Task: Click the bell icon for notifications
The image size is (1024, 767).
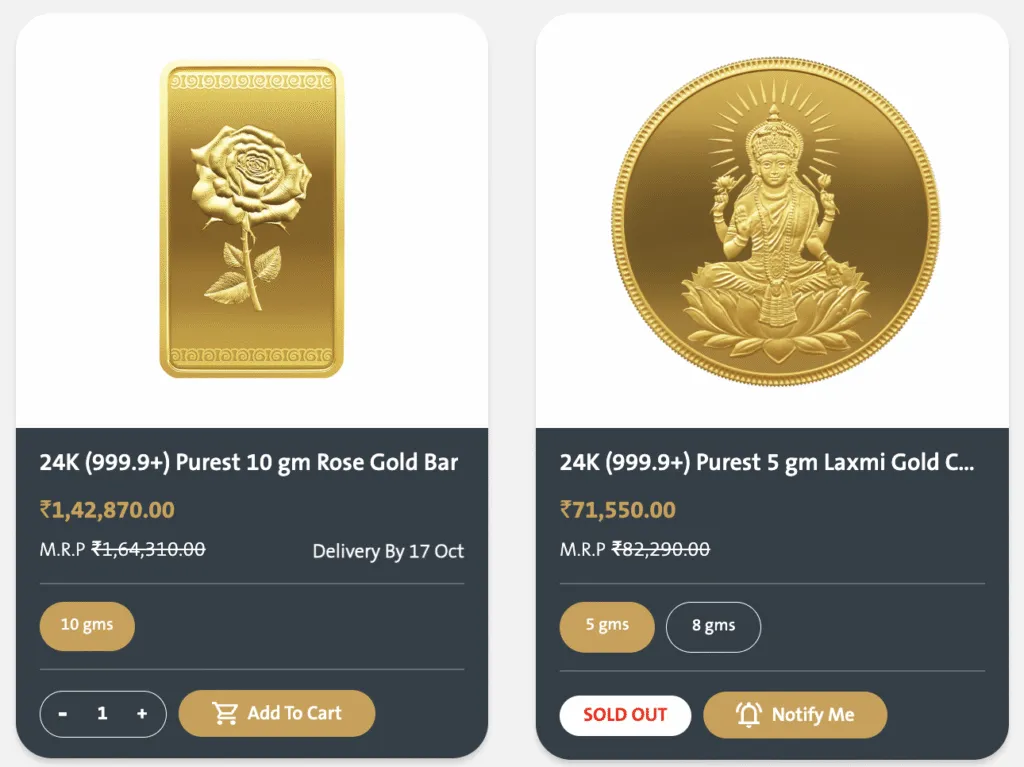Action: pyautogui.click(x=748, y=714)
